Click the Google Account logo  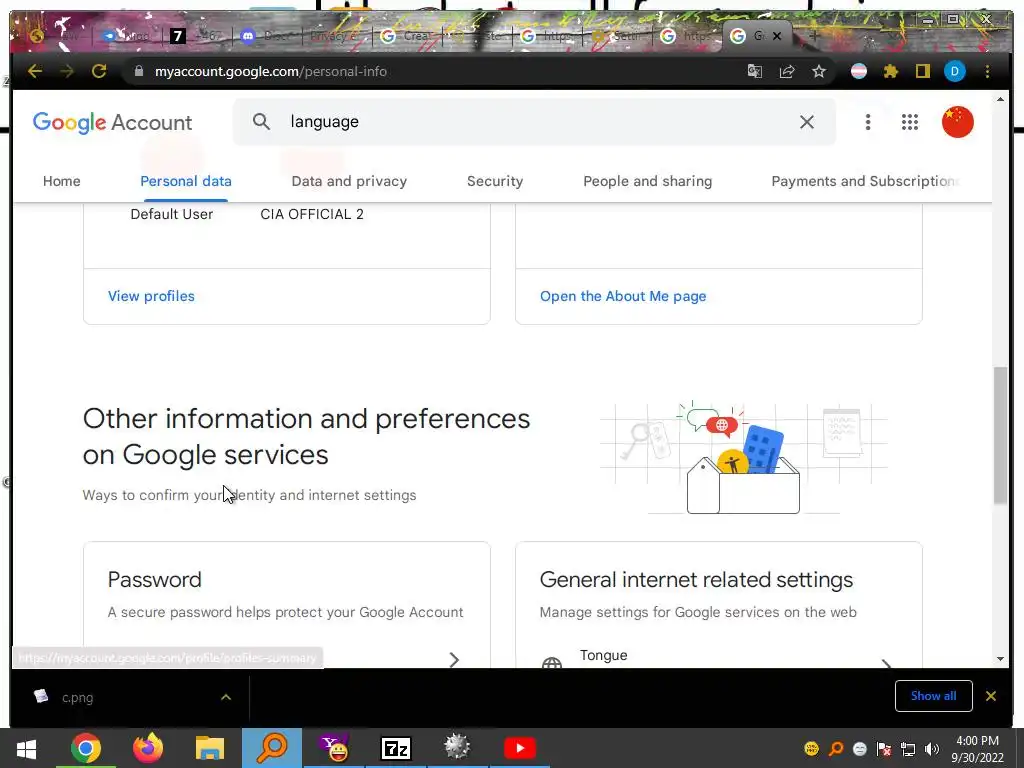pyautogui.click(x=112, y=122)
